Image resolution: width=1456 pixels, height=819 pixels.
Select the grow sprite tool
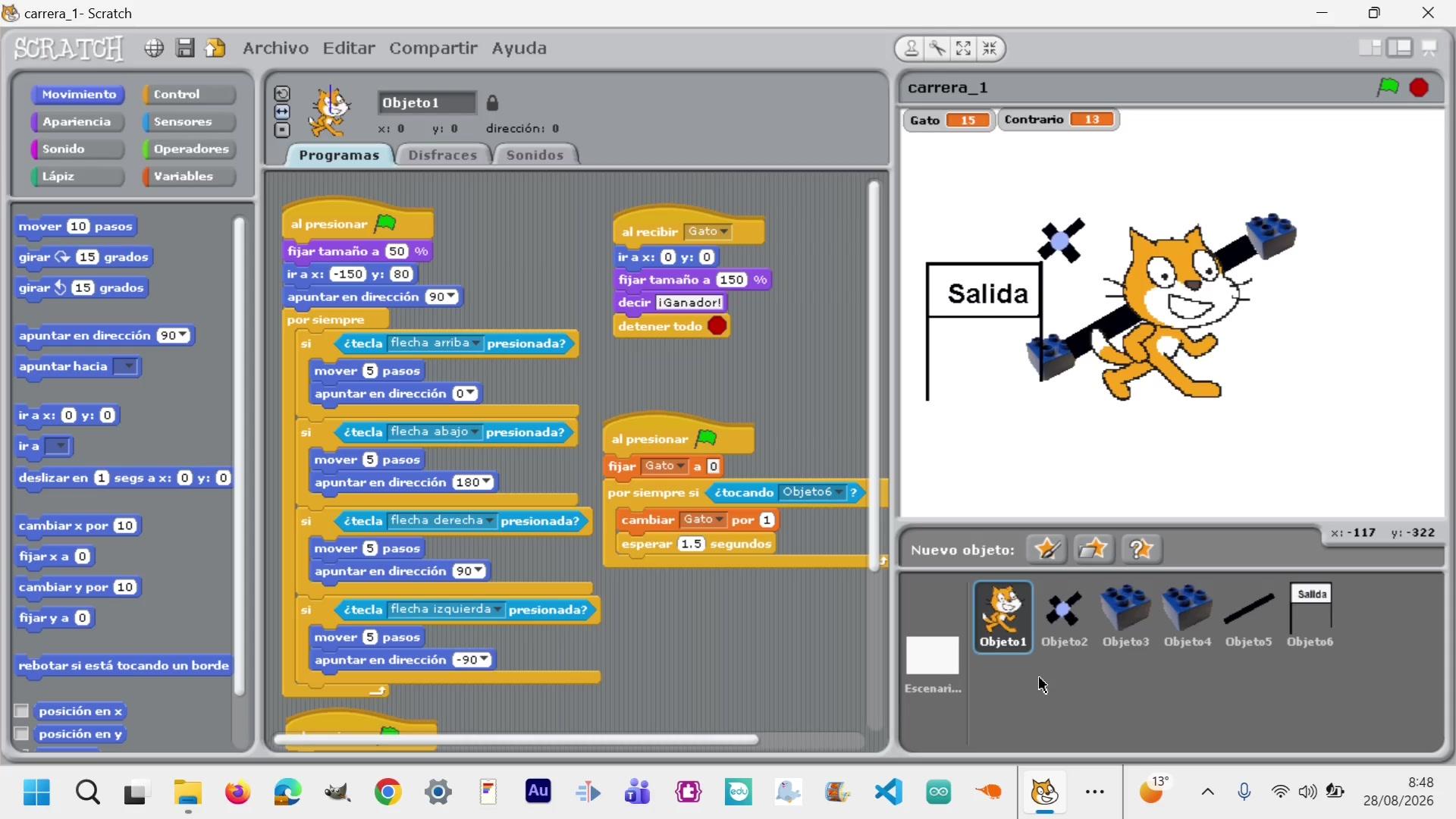tap(964, 49)
